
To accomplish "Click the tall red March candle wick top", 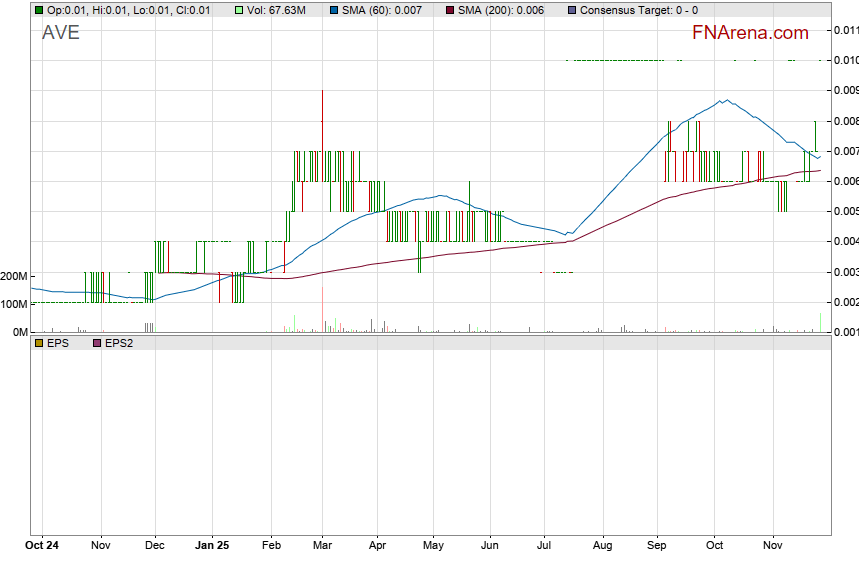I will click(x=322, y=91).
